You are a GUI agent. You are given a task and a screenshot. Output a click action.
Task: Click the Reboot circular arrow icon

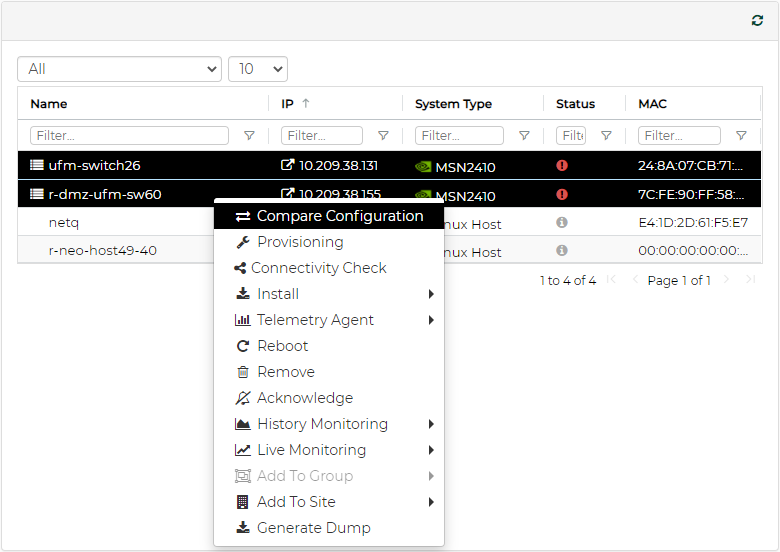[x=243, y=346]
